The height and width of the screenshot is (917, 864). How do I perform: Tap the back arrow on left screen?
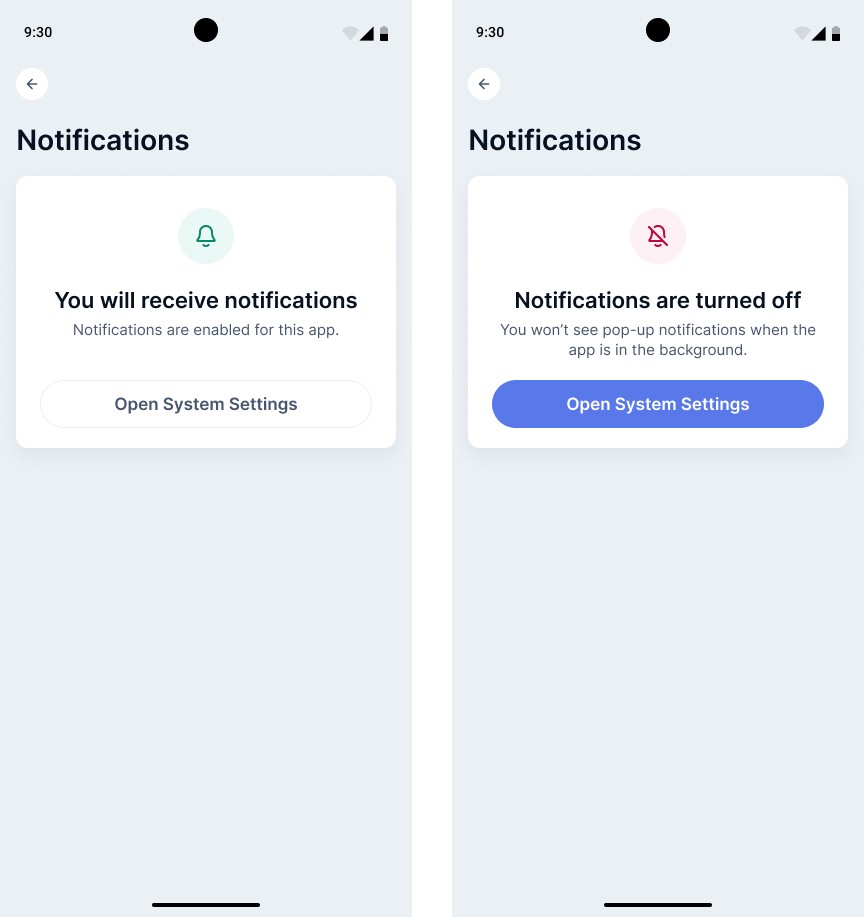click(32, 84)
